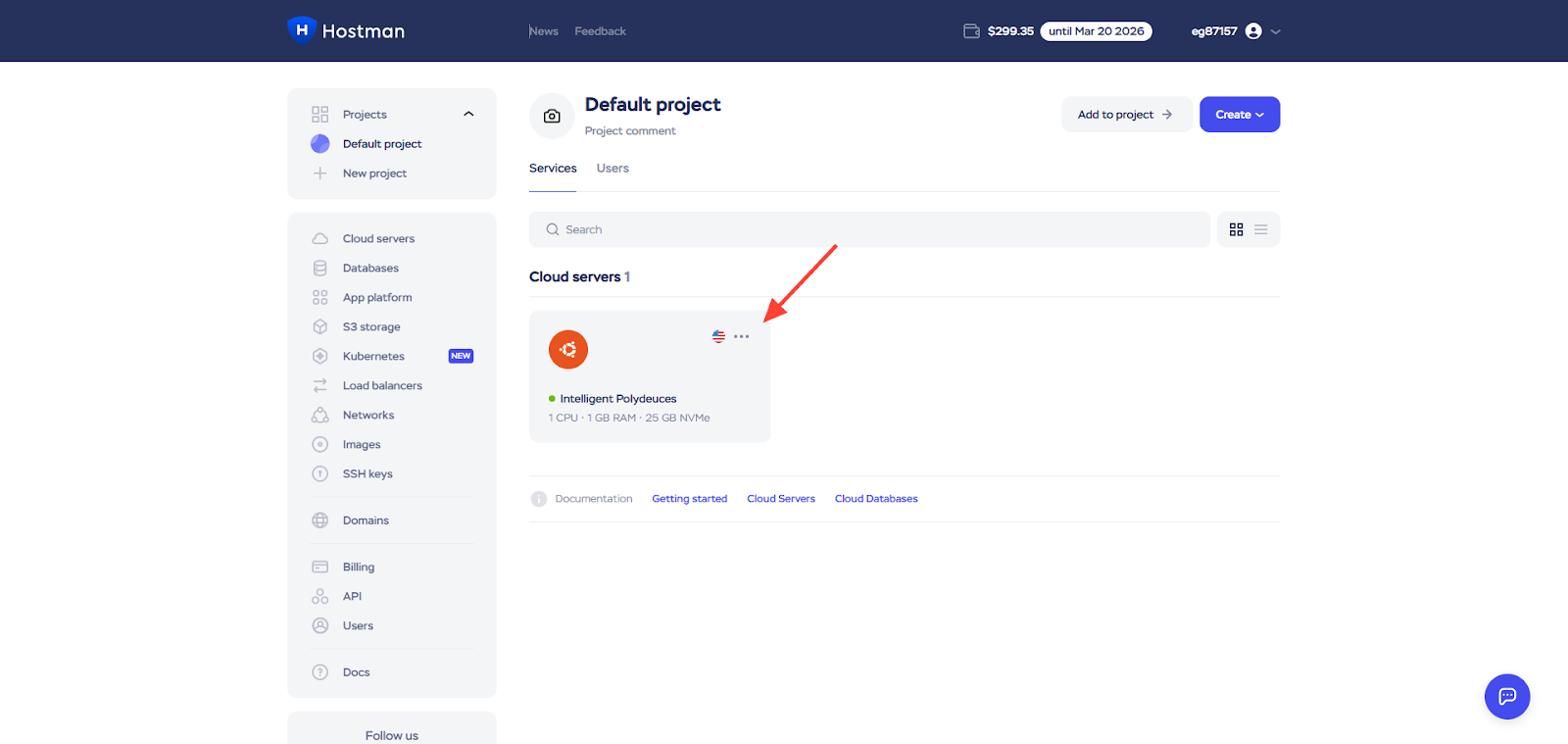This screenshot has width=1568, height=744.
Task: Change project photo via camera icon
Action: click(552, 117)
